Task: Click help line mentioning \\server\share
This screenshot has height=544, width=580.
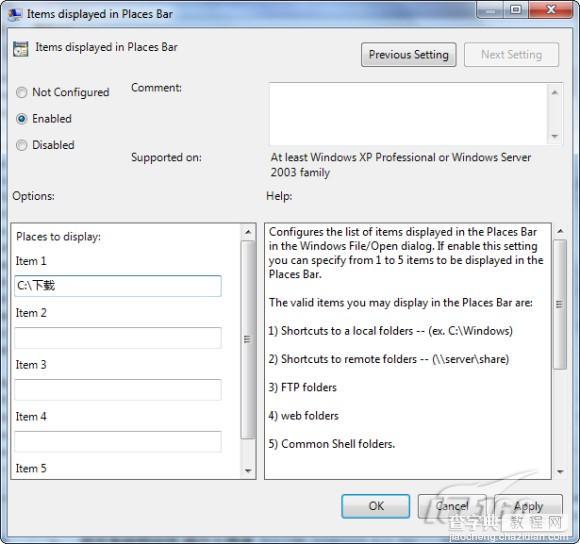Action: click(389, 359)
